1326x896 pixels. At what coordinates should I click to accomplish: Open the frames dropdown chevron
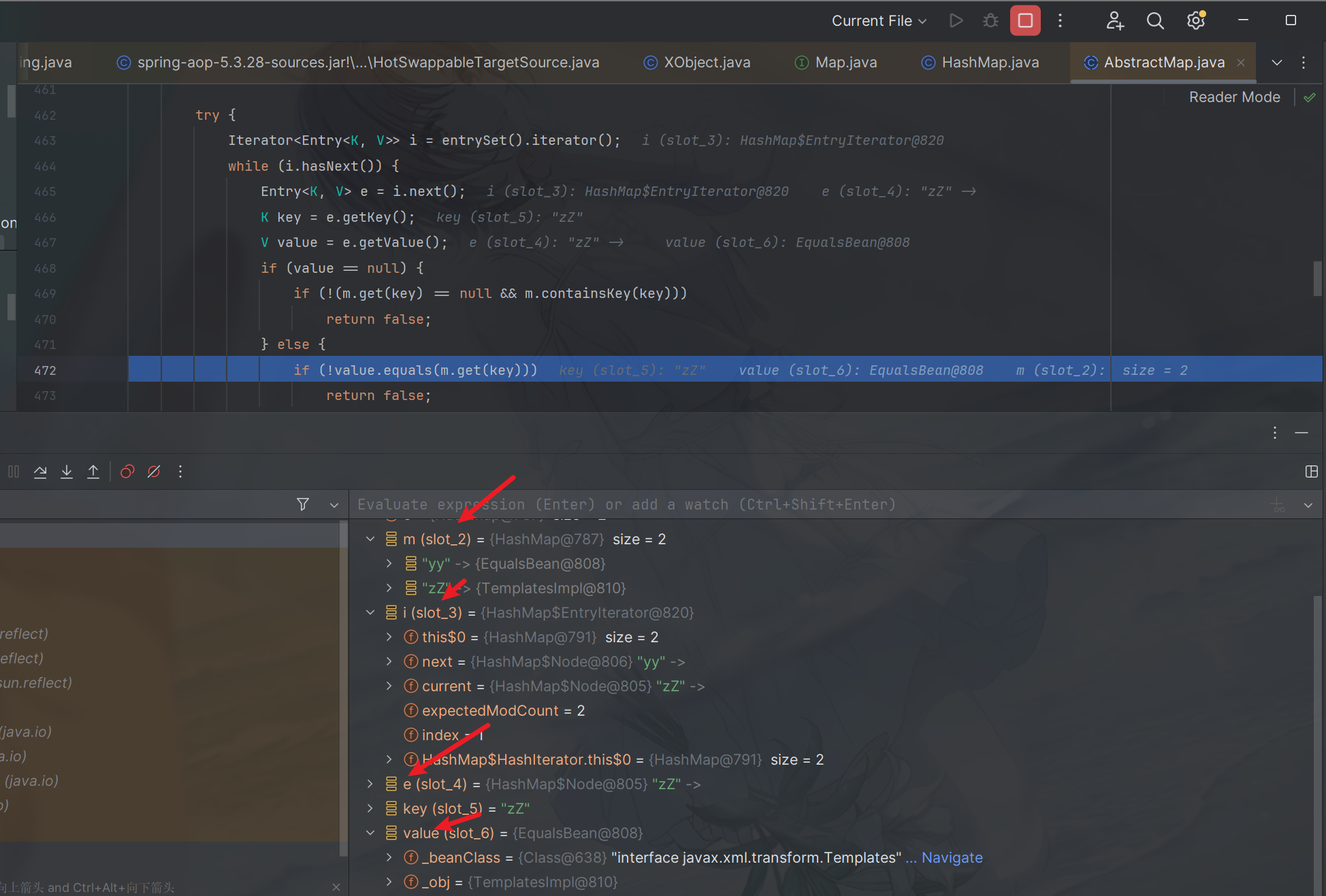tap(334, 505)
